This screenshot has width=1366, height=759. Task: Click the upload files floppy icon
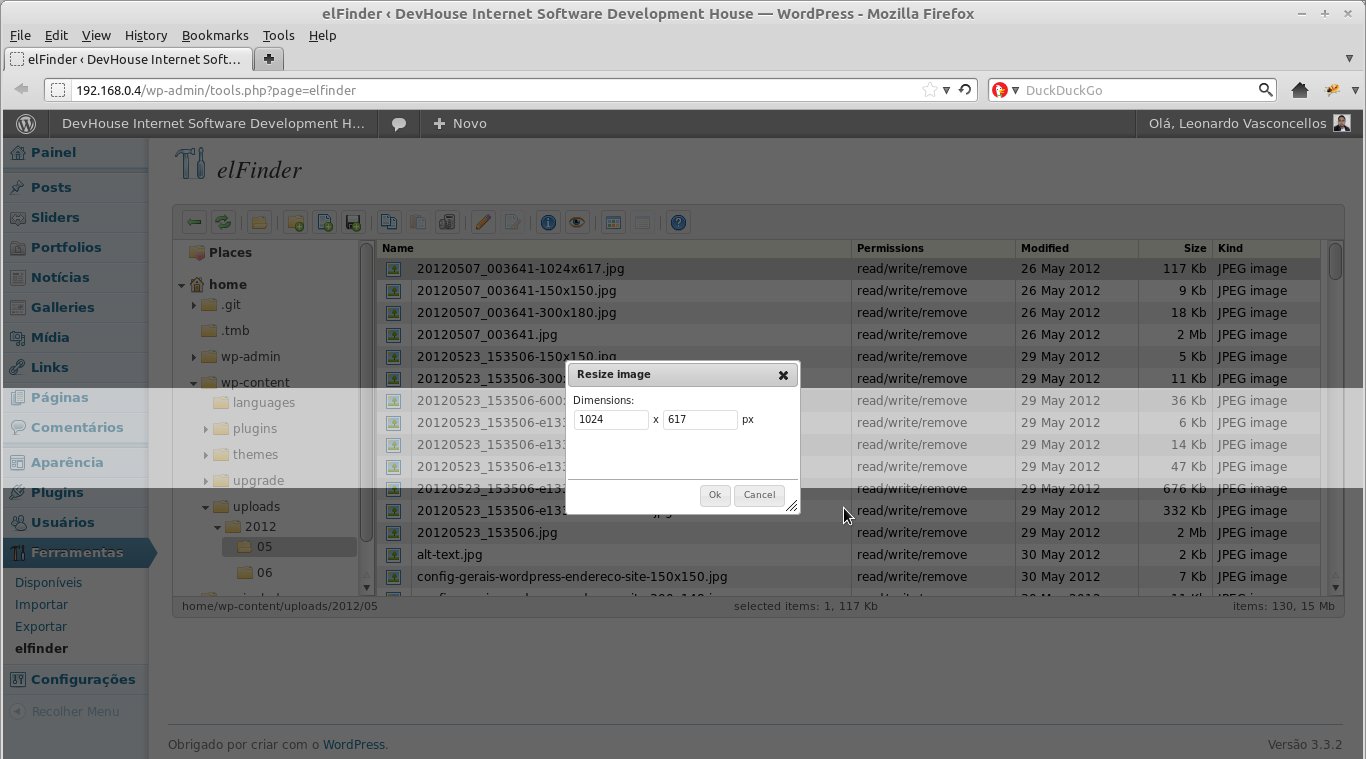(x=353, y=223)
